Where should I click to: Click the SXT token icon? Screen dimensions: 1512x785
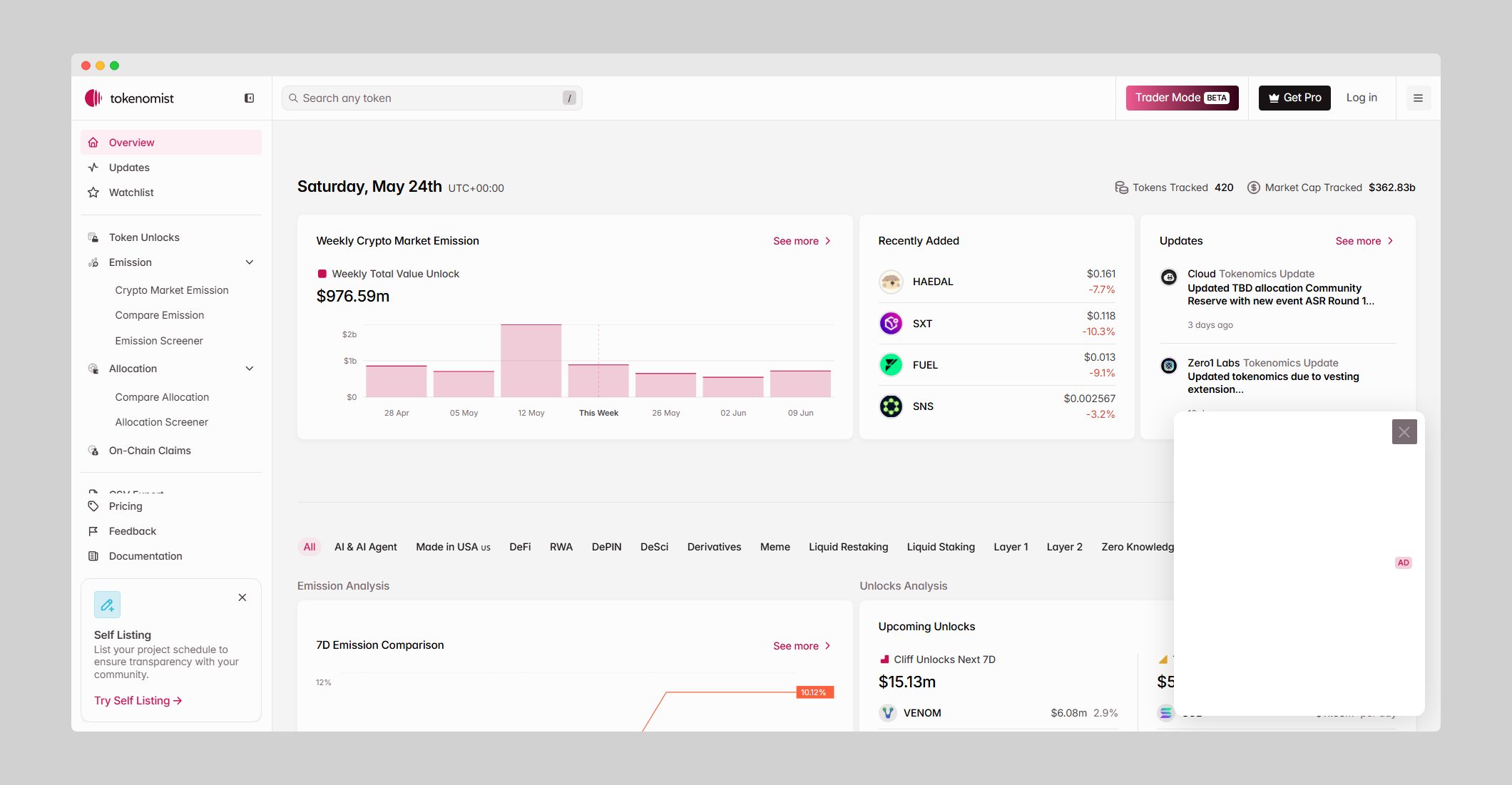coord(891,324)
